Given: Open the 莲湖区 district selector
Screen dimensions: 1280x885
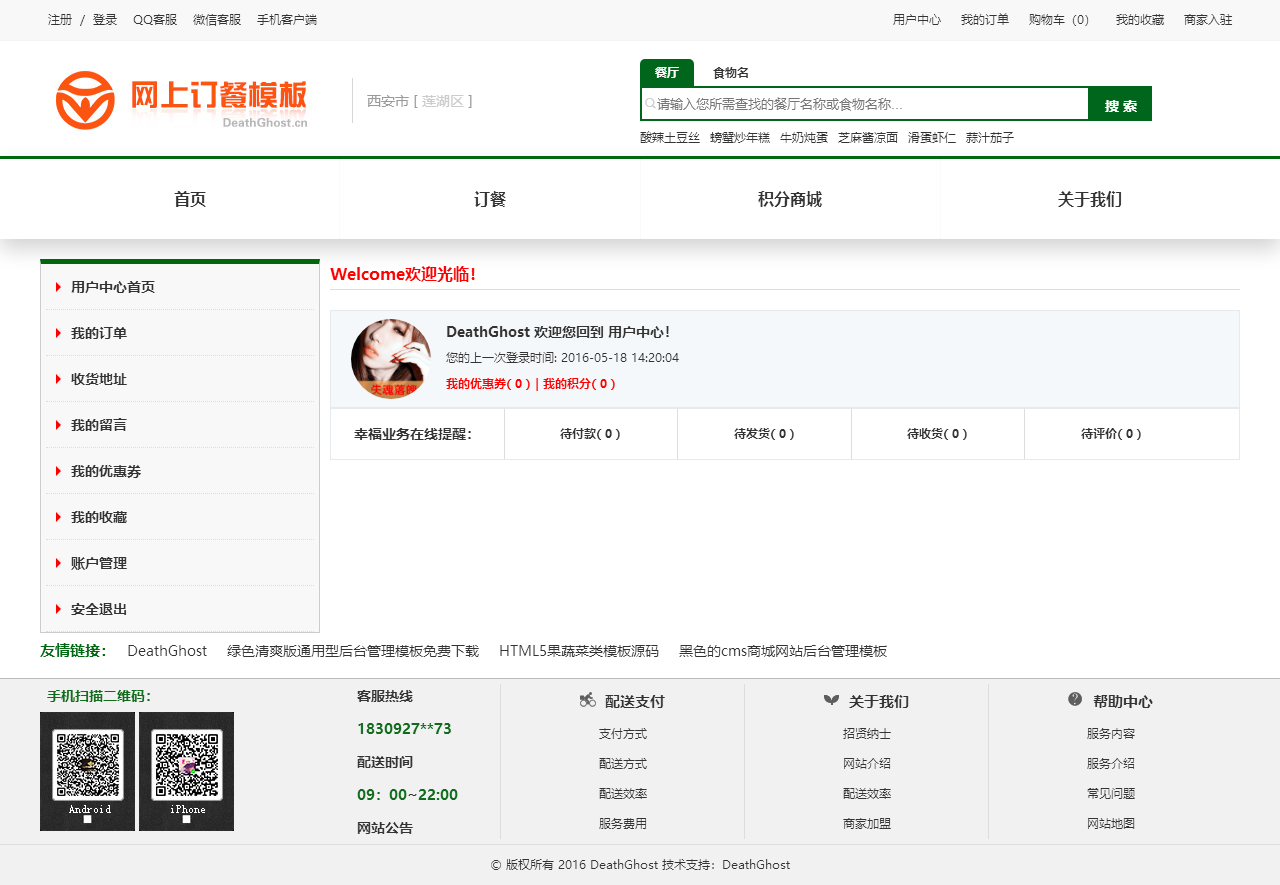Looking at the screenshot, I should pos(441,101).
